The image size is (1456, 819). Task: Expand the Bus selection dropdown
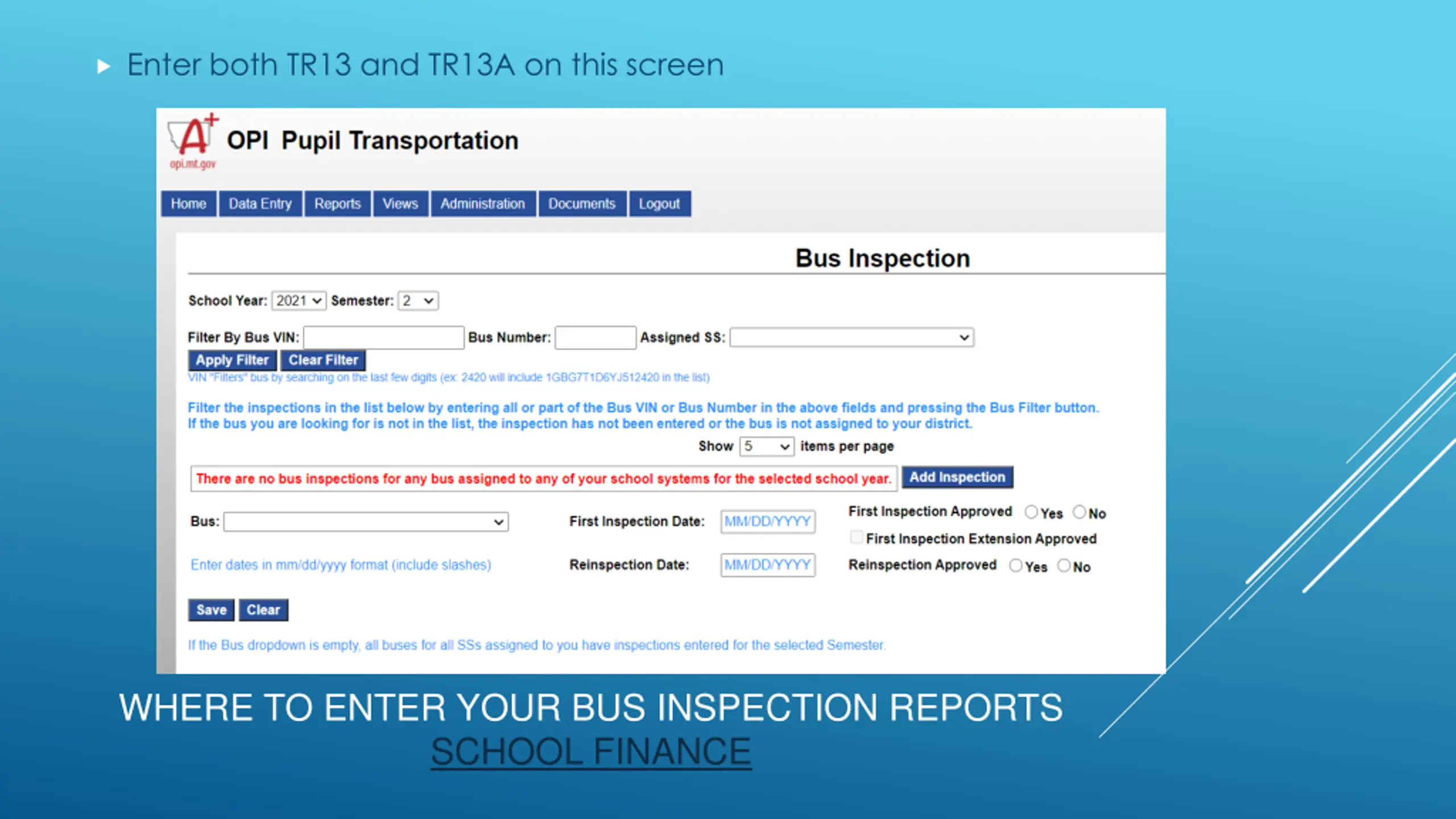[x=366, y=522]
